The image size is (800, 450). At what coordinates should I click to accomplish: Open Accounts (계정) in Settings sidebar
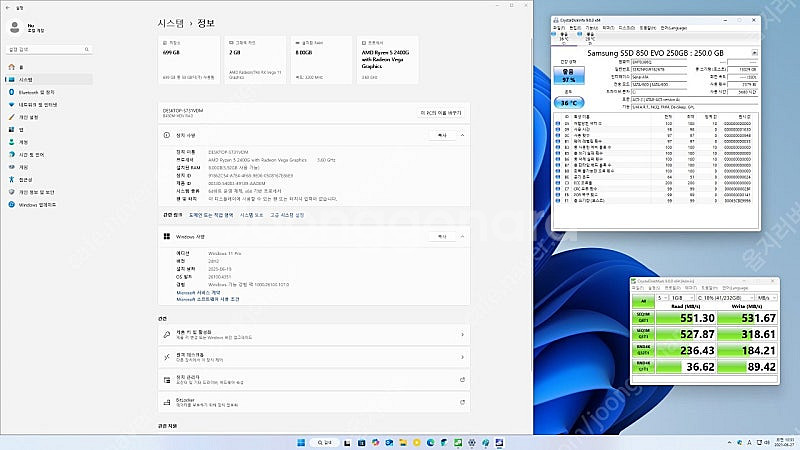point(48,142)
